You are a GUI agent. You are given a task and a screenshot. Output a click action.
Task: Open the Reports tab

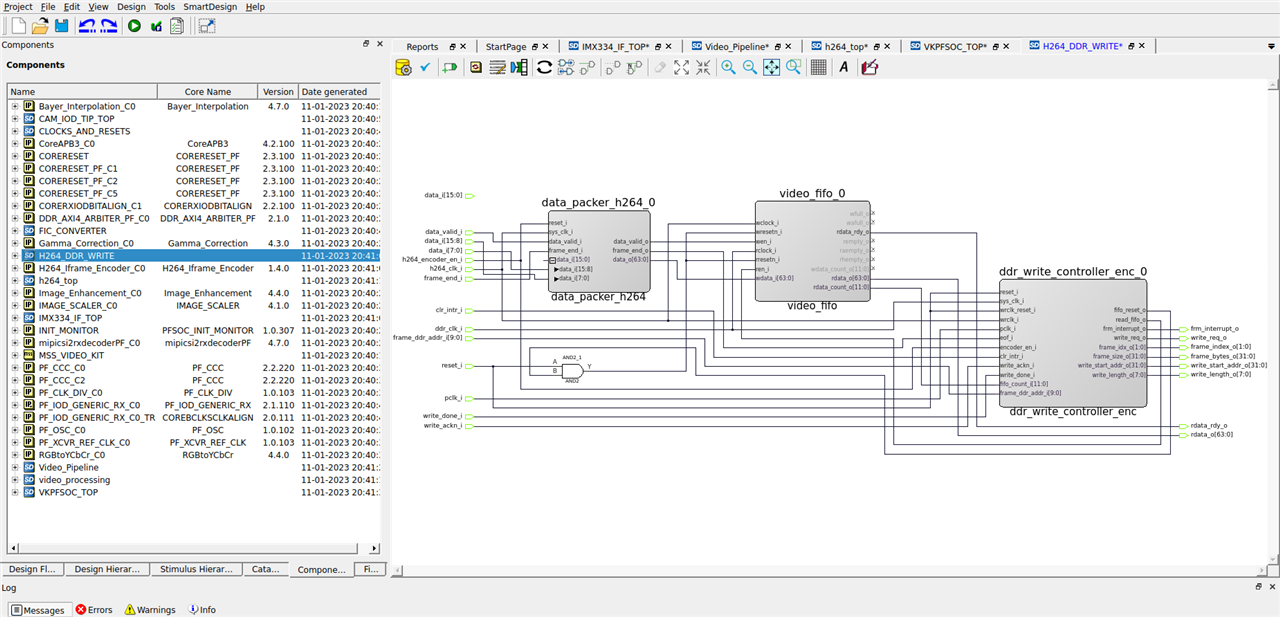coord(422,46)
